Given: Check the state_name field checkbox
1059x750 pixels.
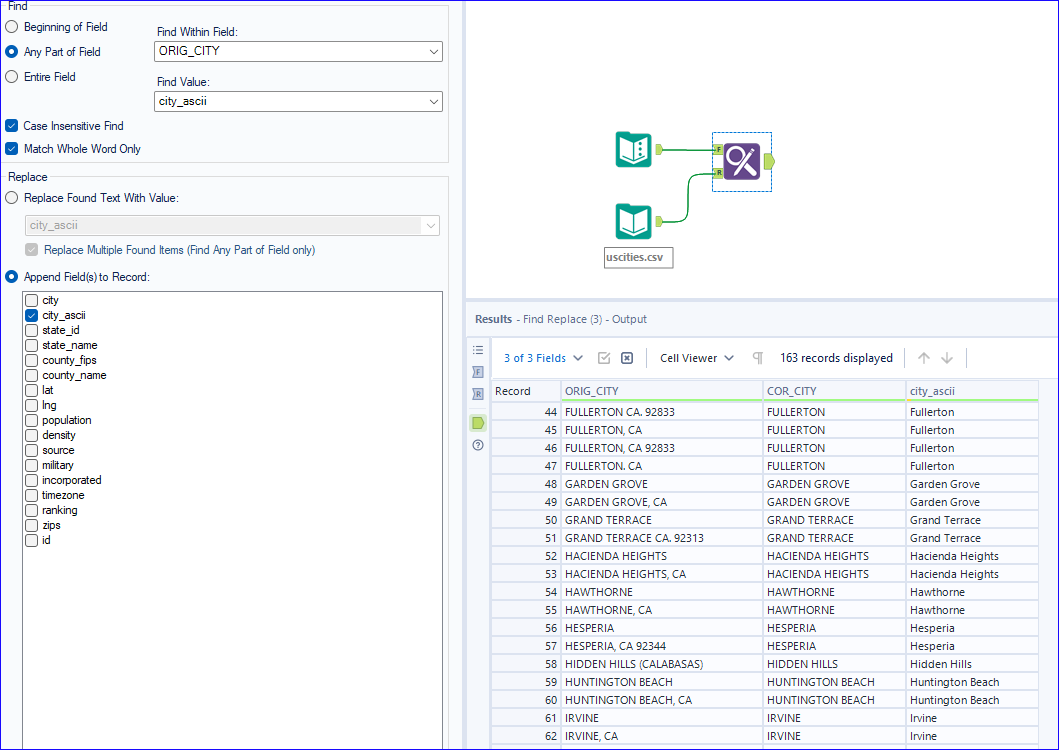Looking at the screenshot, I should click(x=31, y=345).
